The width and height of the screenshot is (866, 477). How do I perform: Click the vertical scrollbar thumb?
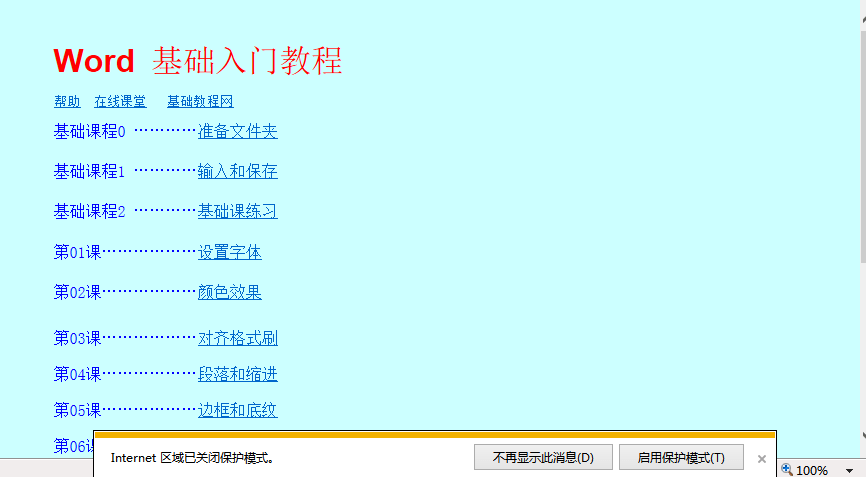pyautogui.click(x=863, y=146)
